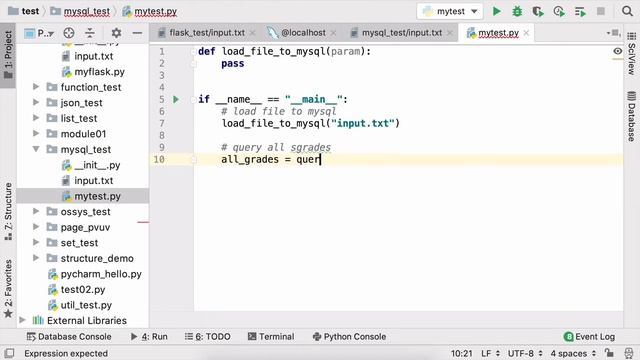
Task: Click the 10:21 cursor position indicator
Action: click(x=461, y=353)
